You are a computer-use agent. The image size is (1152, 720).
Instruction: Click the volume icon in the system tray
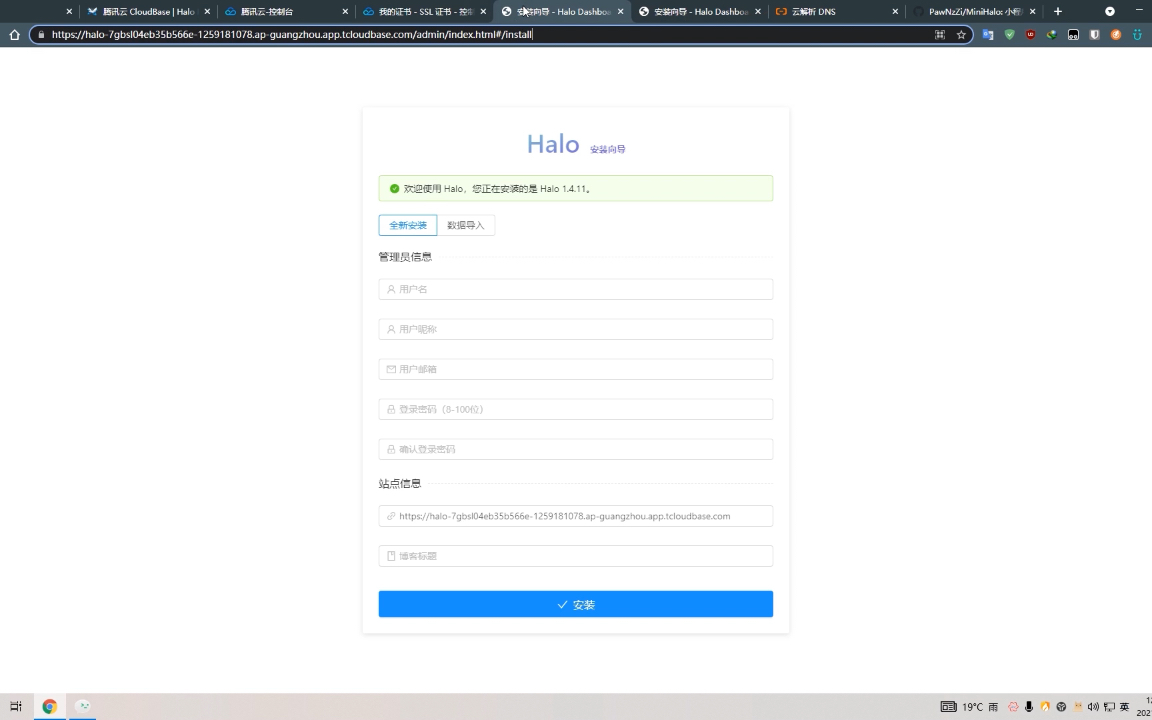(x=1095, y=707)
